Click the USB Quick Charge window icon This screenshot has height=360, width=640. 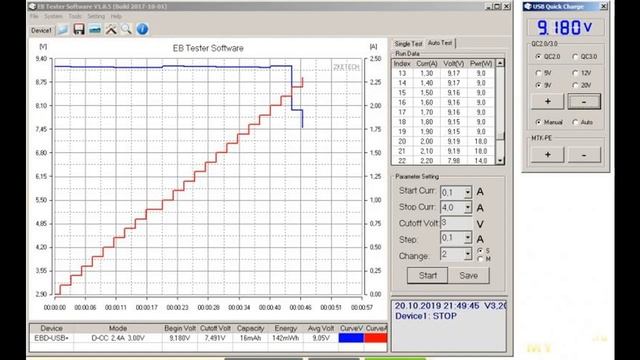528,6
